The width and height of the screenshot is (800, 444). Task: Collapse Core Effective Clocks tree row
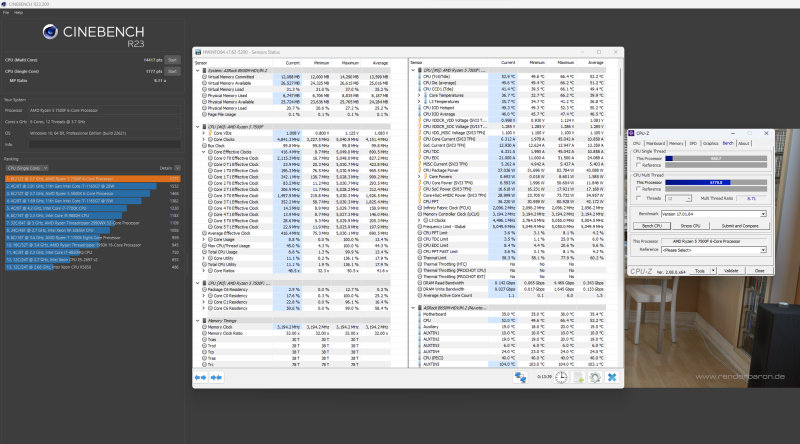click(204, 152)
